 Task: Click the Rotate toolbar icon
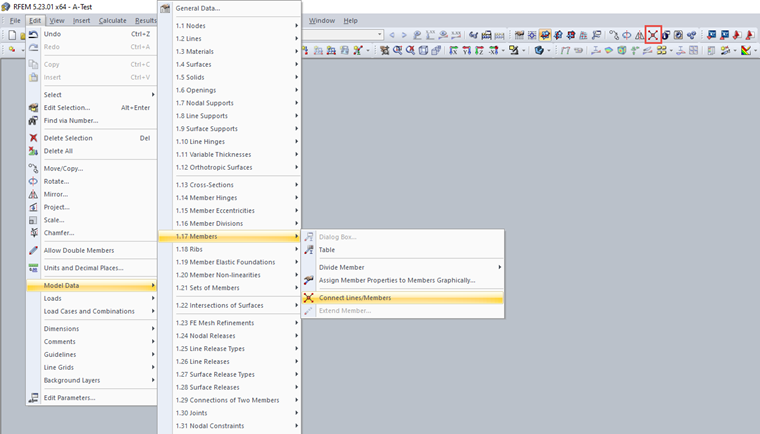click(x=627, y=35)
